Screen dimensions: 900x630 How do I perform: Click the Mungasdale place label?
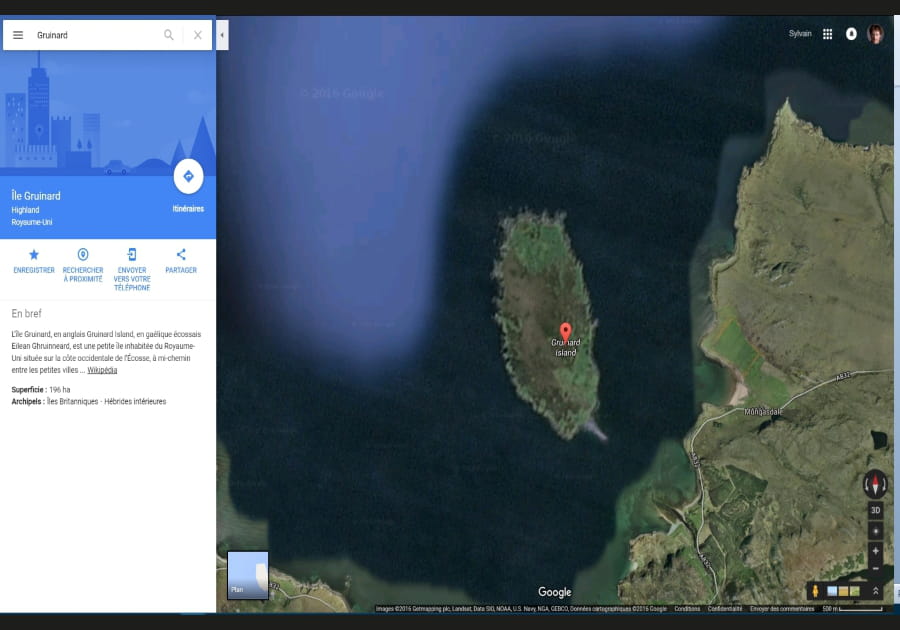(763, 411)
